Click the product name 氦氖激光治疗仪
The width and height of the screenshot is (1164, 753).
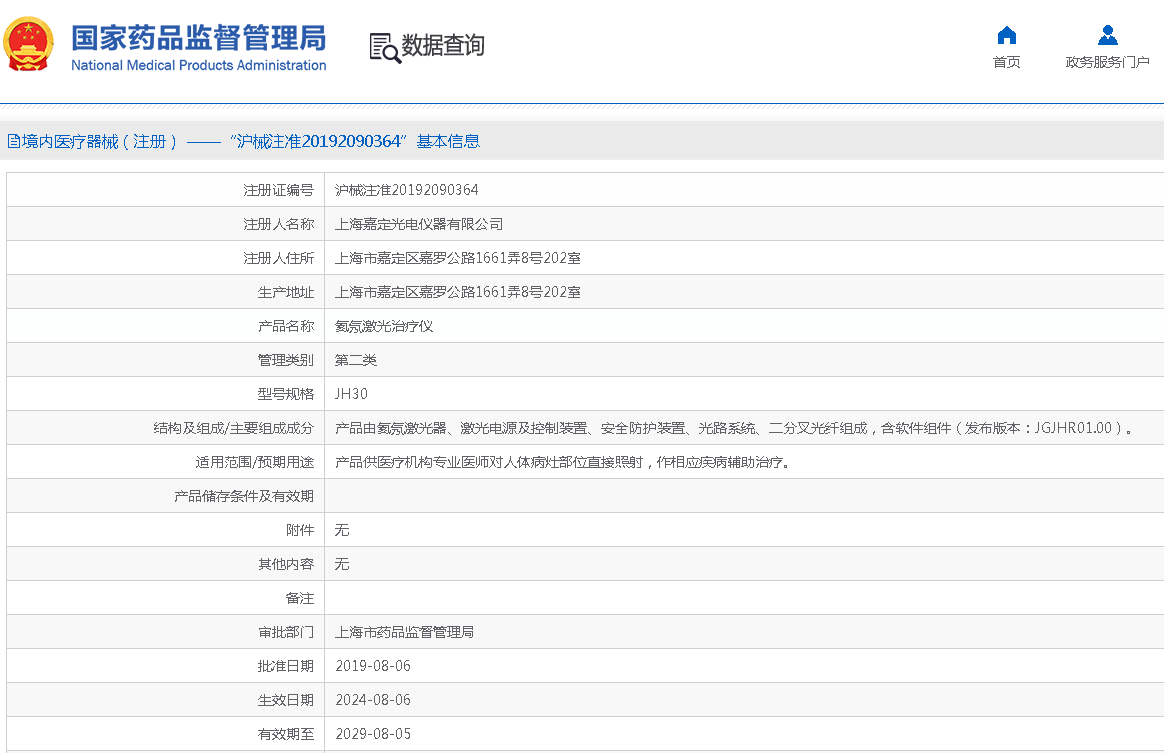tap(383, 326)
